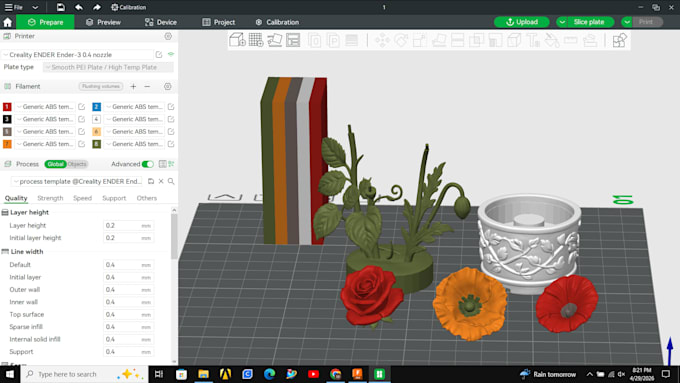Open the File menu

14,7
